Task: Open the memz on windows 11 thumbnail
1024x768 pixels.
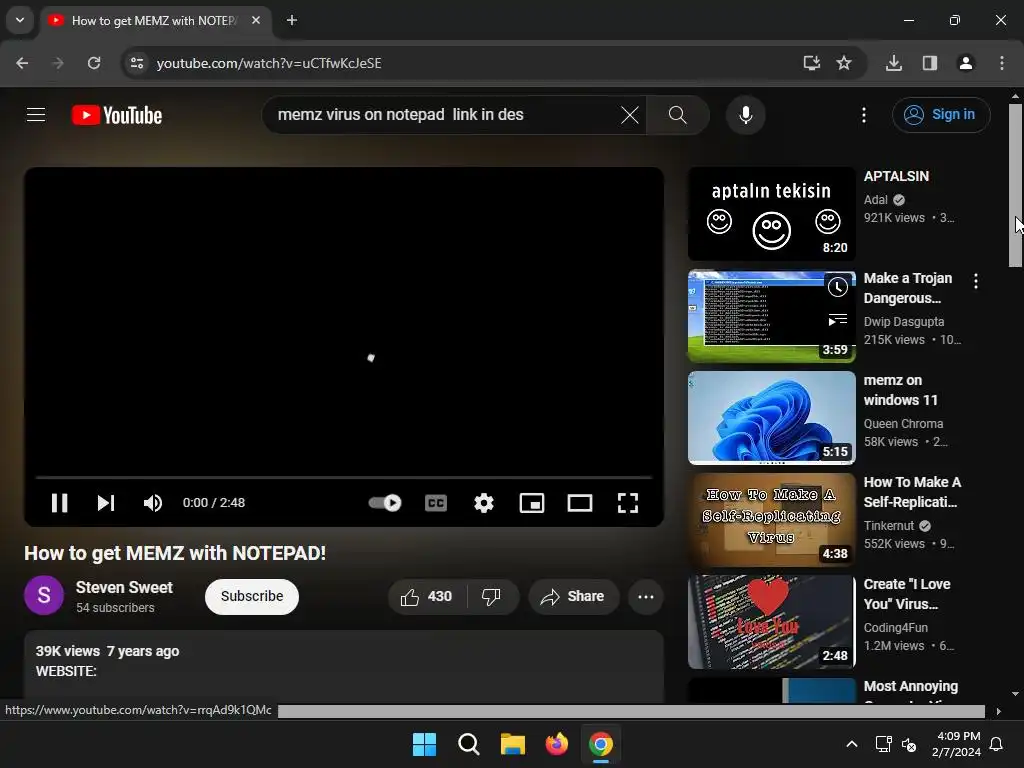Action: click(771, 417)
